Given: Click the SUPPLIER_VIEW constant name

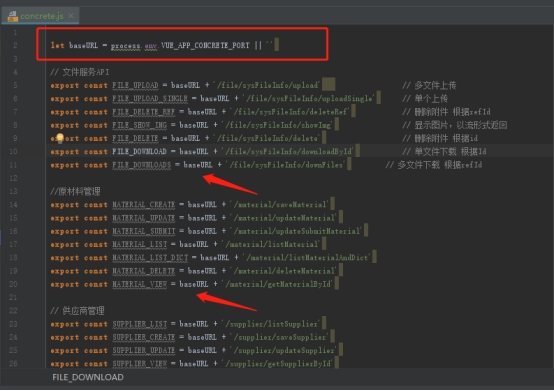Looking at the screenshot, I should [140, 364].
